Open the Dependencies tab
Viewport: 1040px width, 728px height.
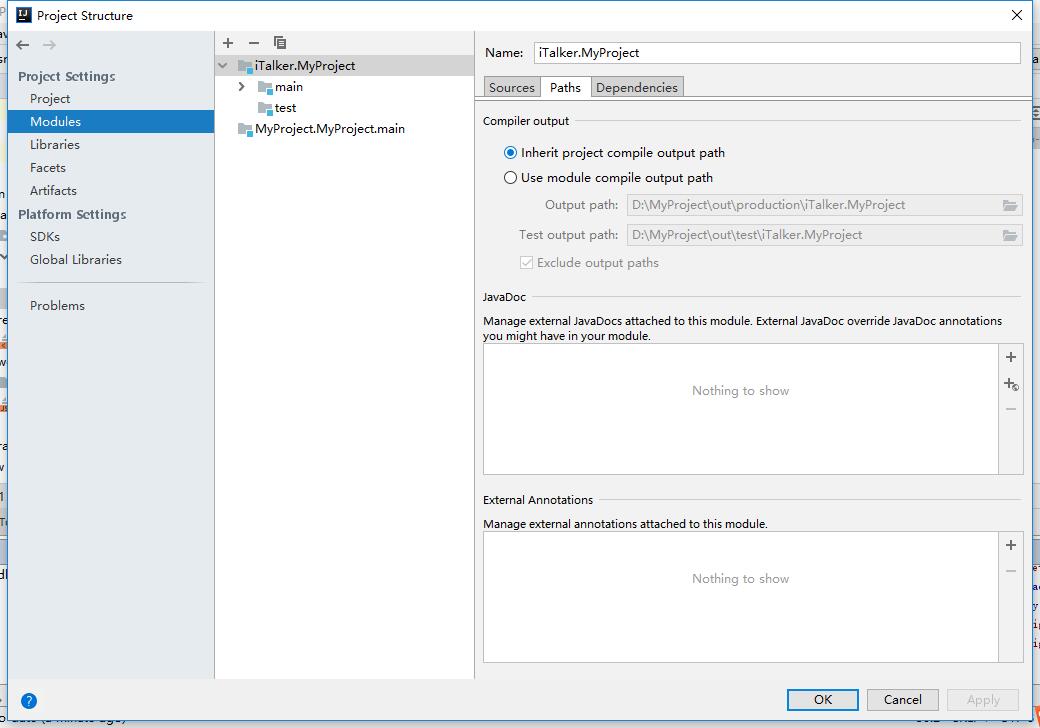tap(636, 88)
